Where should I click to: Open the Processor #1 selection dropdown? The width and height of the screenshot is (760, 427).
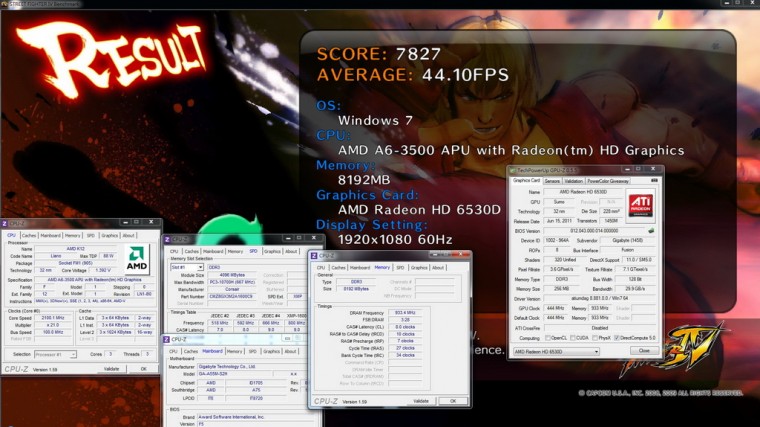point(54,354)
